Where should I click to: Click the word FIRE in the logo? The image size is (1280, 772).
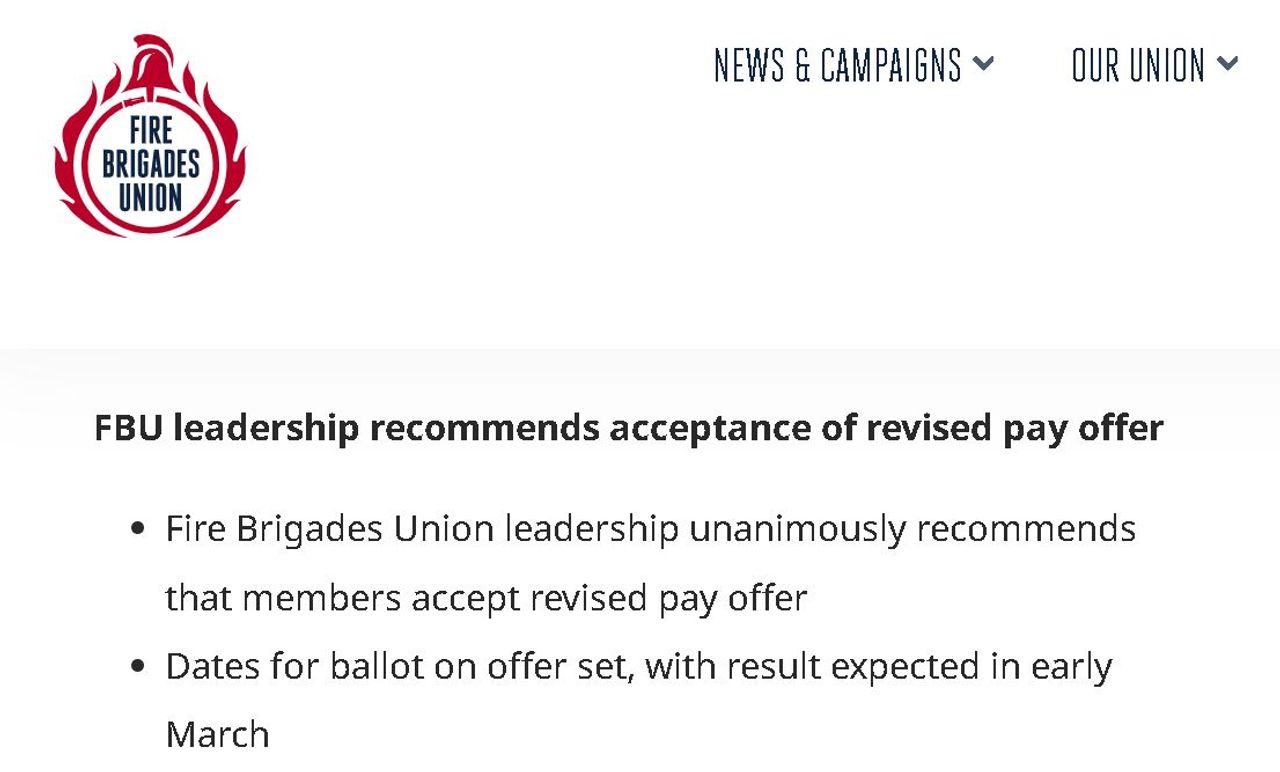pos(150,131)
